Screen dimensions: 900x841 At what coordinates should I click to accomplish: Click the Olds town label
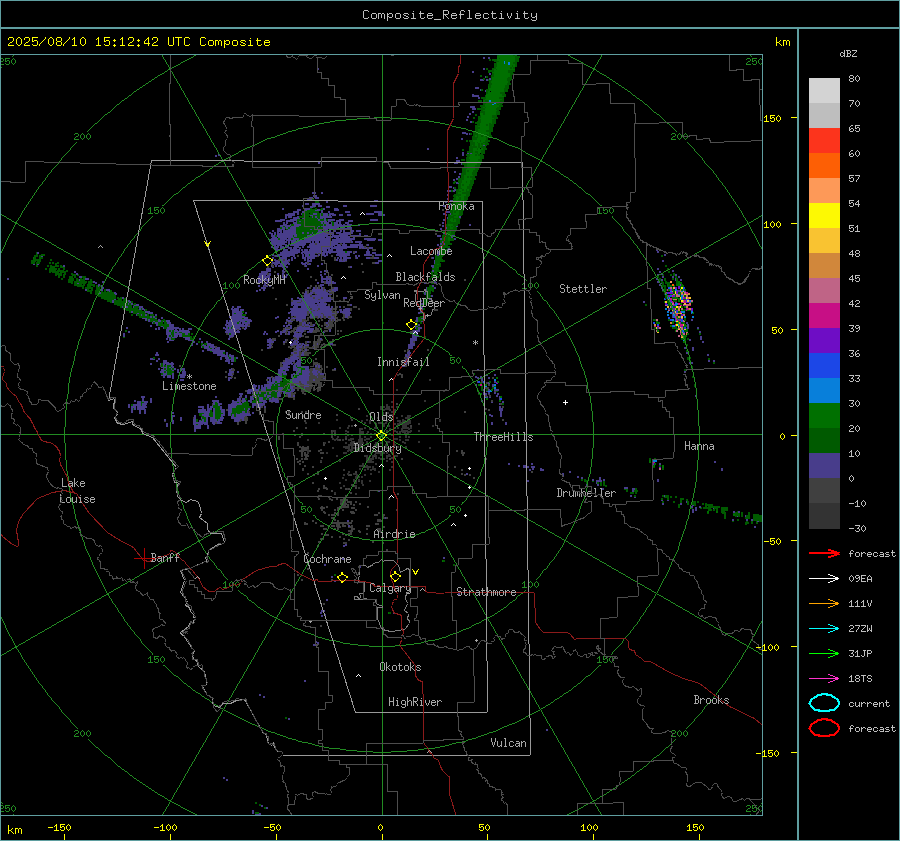381,417
